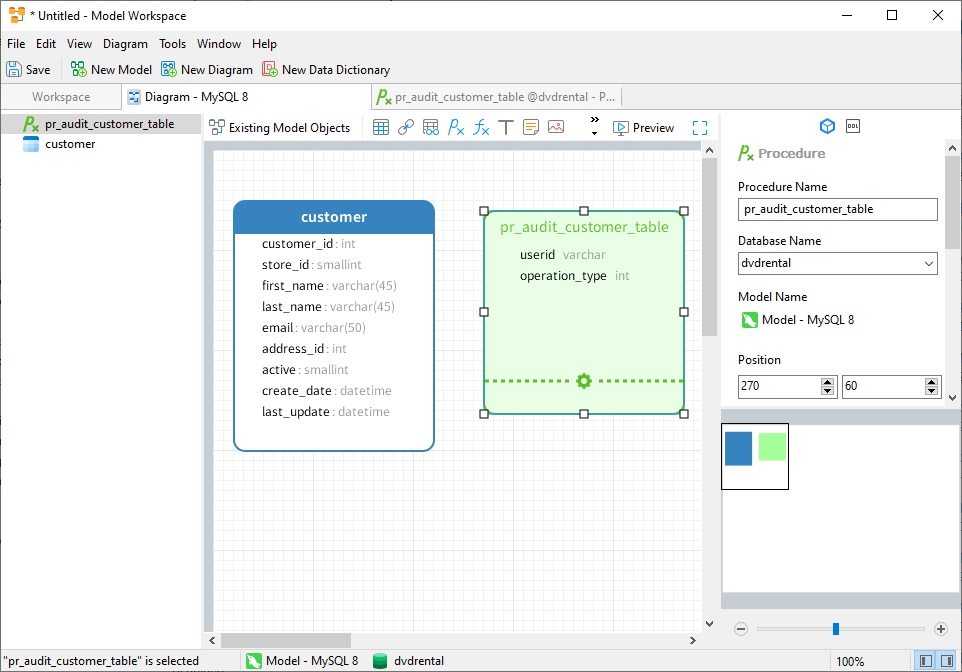Decrease the Position 60 value
The image size is (962, 672).
[931, 391]
